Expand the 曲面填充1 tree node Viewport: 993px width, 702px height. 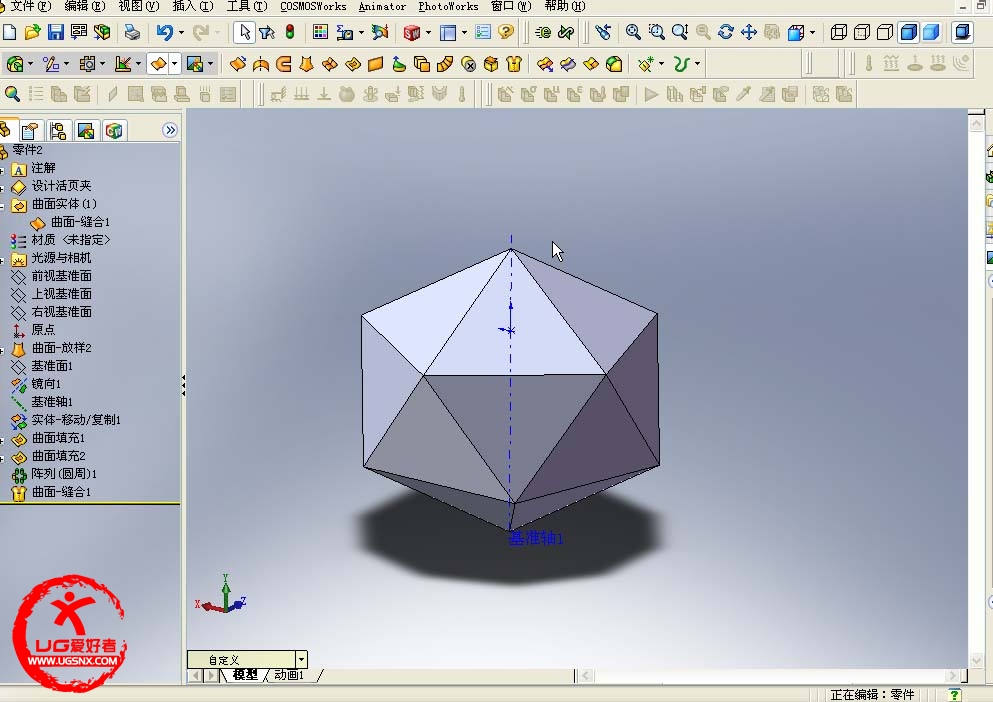point(3,440)
